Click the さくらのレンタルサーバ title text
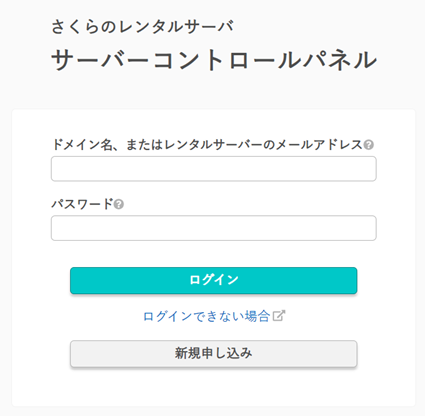 click(143, 27)
